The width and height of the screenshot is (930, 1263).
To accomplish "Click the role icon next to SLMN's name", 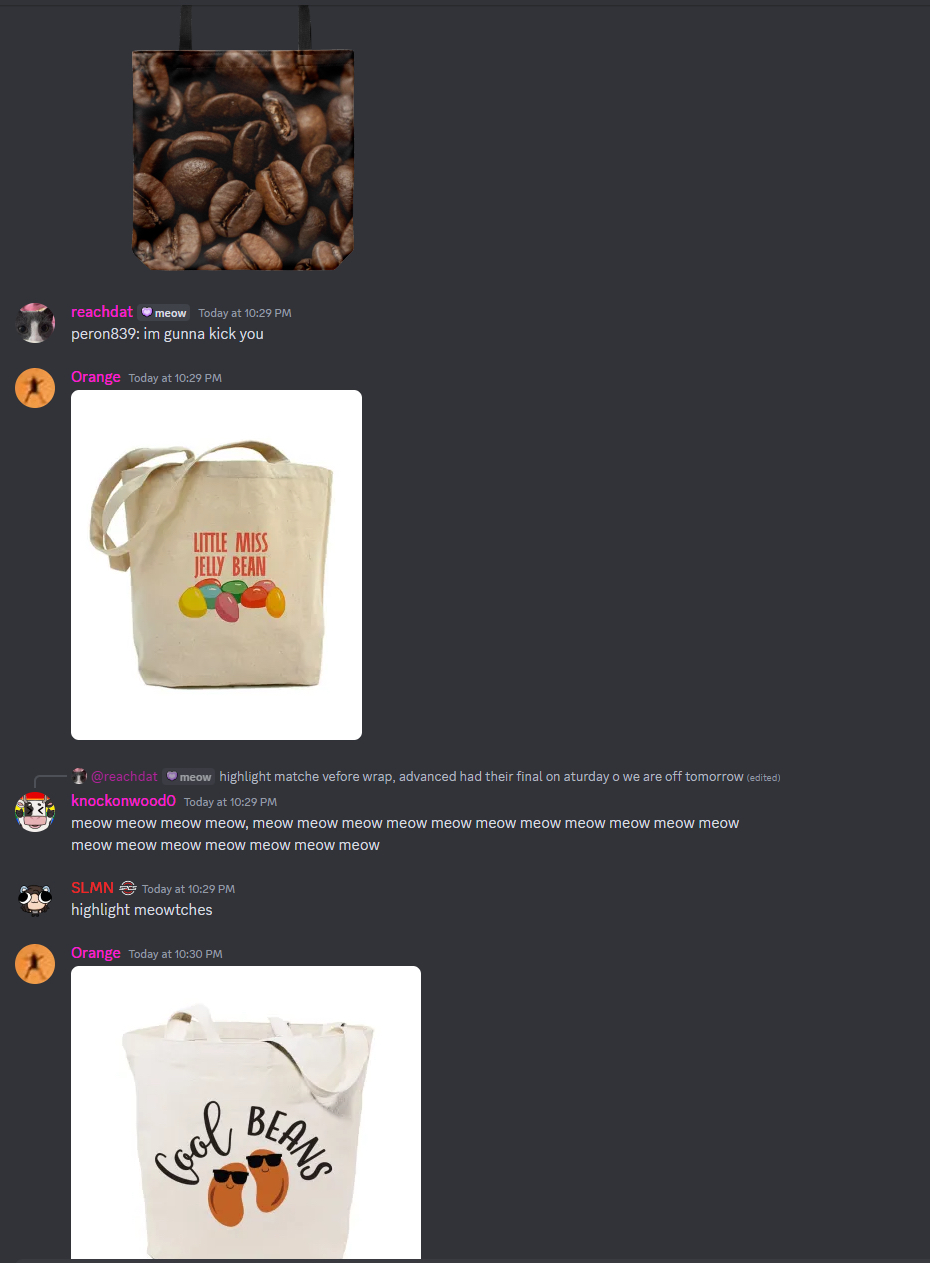I will pos(127,888).
